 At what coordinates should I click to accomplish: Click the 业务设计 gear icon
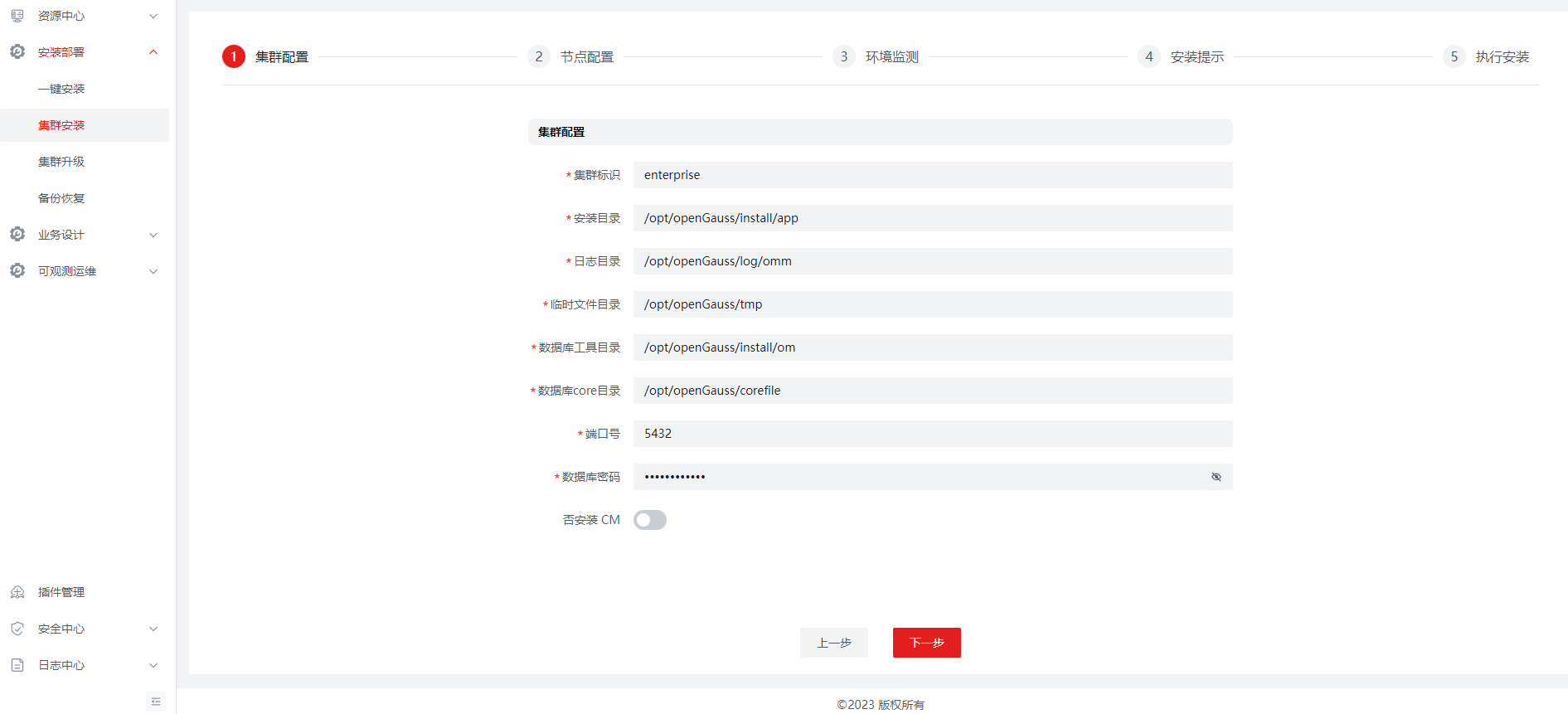pyautogui.click(x=17, y=235)
